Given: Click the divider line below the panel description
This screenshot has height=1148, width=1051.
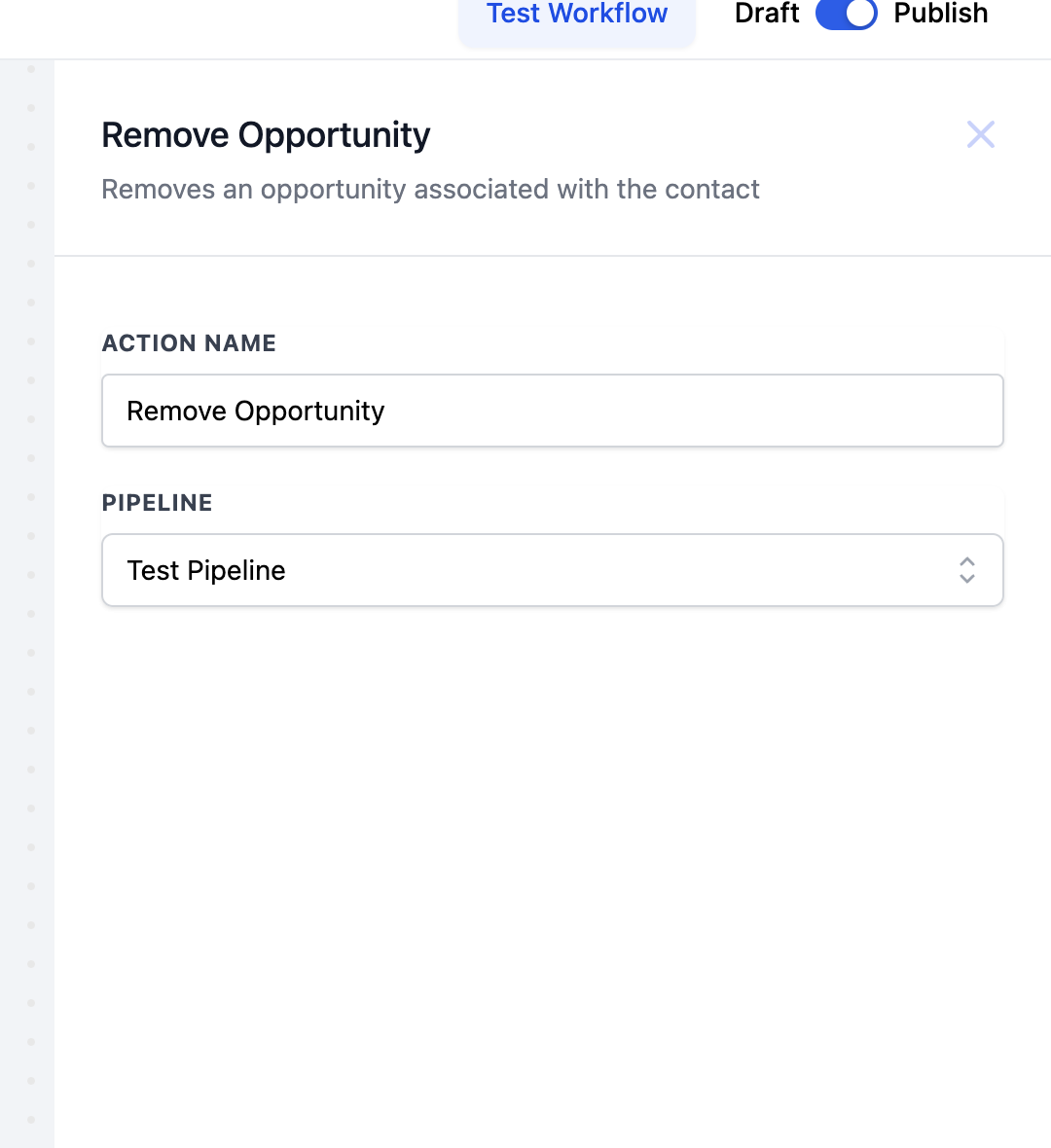Looking at the screenshot, I should (x=552, y=256).
